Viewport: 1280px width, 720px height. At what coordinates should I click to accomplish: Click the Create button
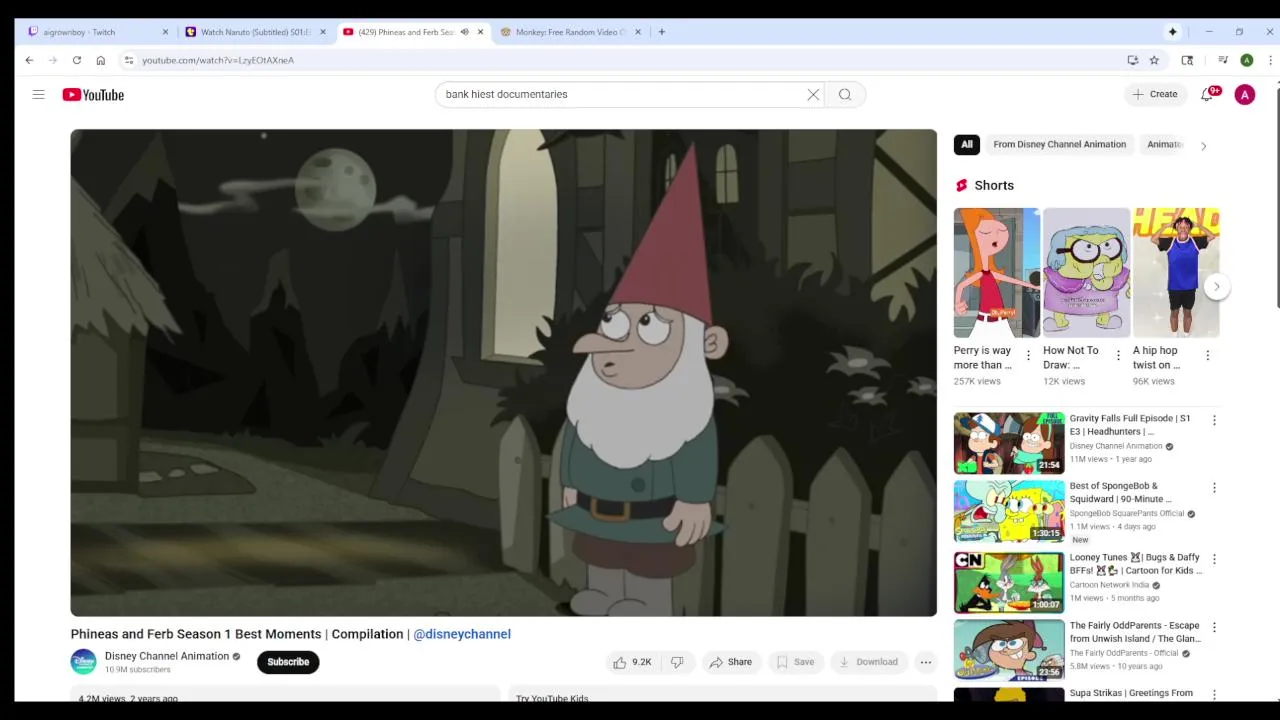1154,94
